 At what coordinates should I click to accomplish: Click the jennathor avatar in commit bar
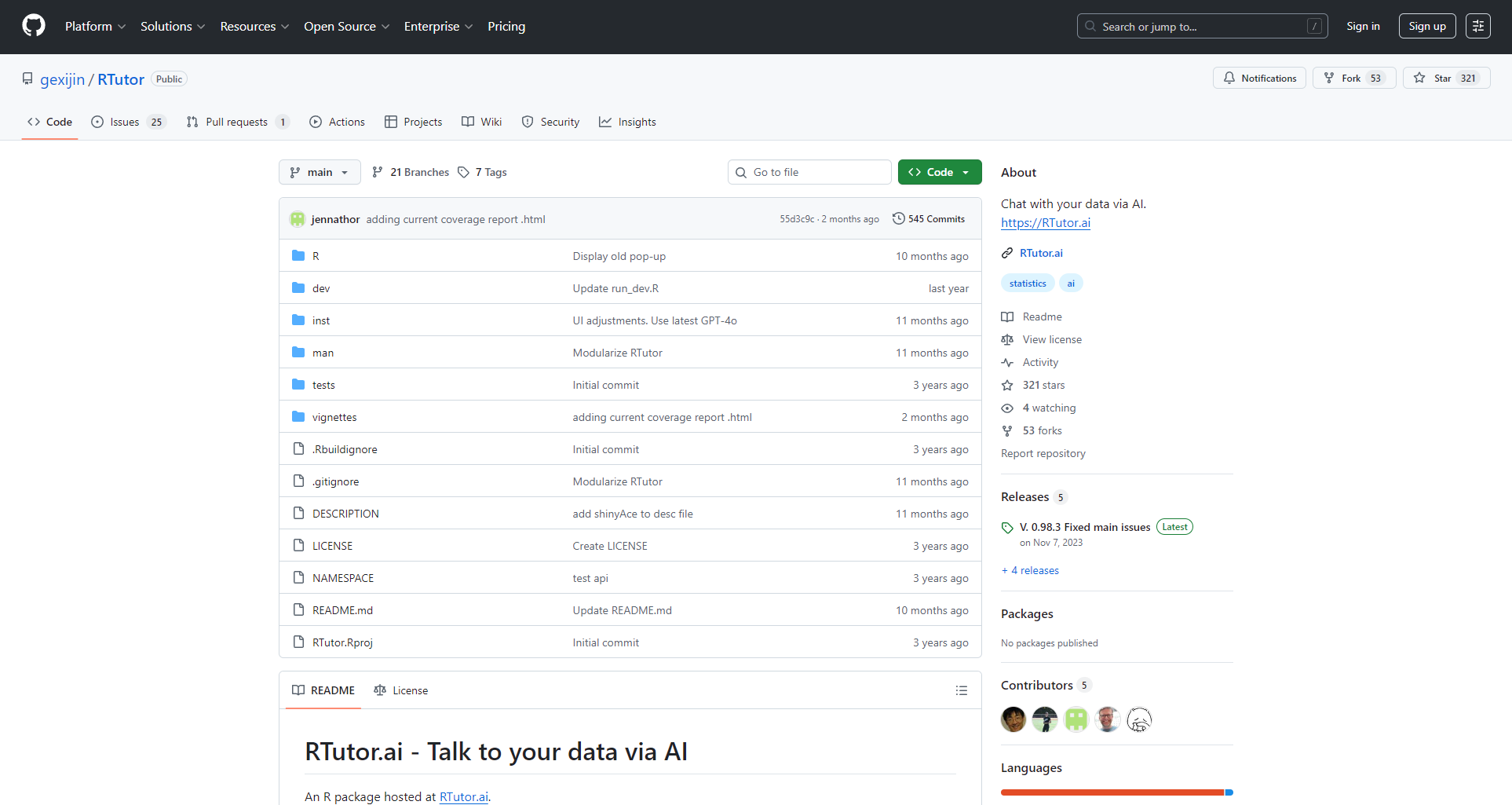click(x=298, y=219)
